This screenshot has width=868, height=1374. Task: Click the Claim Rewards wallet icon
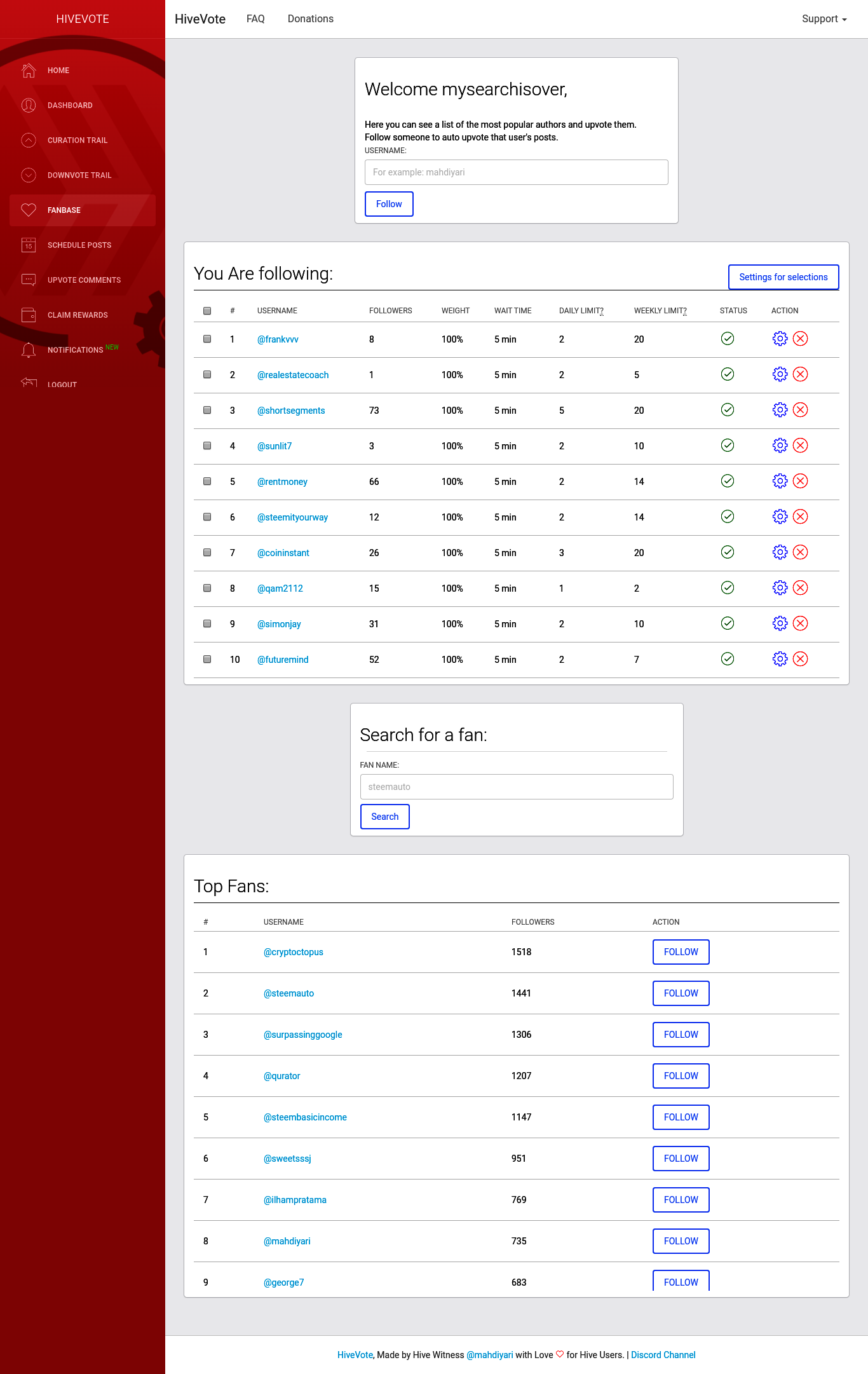(29, 315)
